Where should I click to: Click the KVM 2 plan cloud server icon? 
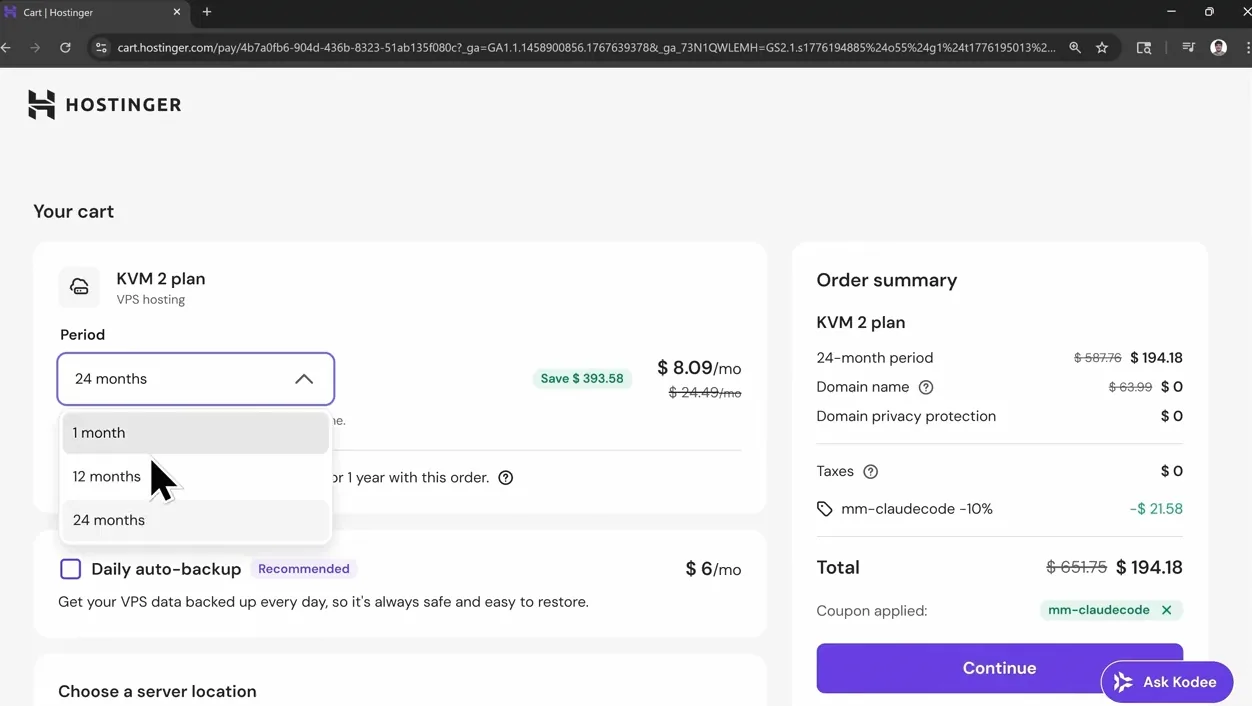point(79,287)
